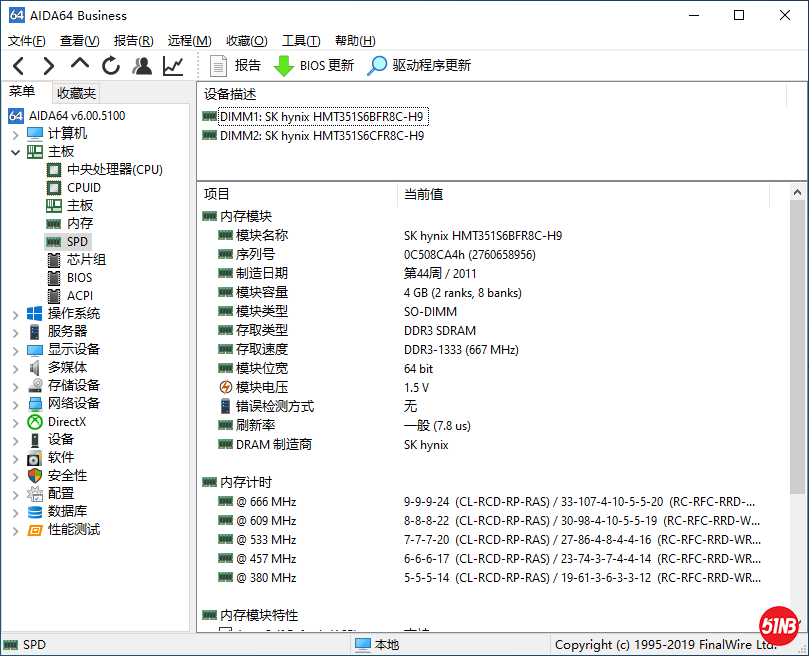This screenshot has width=809, height=656.
Task: Open 驱动程序更新 driver update
Action: coord(420,66)
